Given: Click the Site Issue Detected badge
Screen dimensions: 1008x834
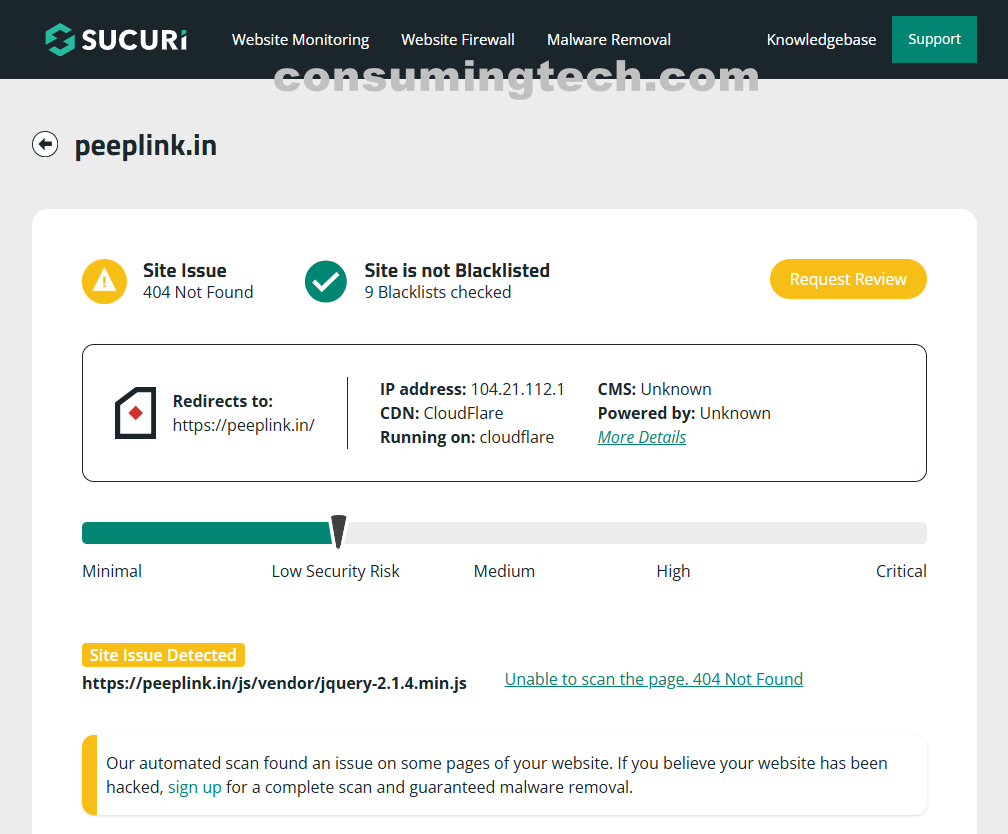Looking at the screenshot, I should (x=163, y=655).
